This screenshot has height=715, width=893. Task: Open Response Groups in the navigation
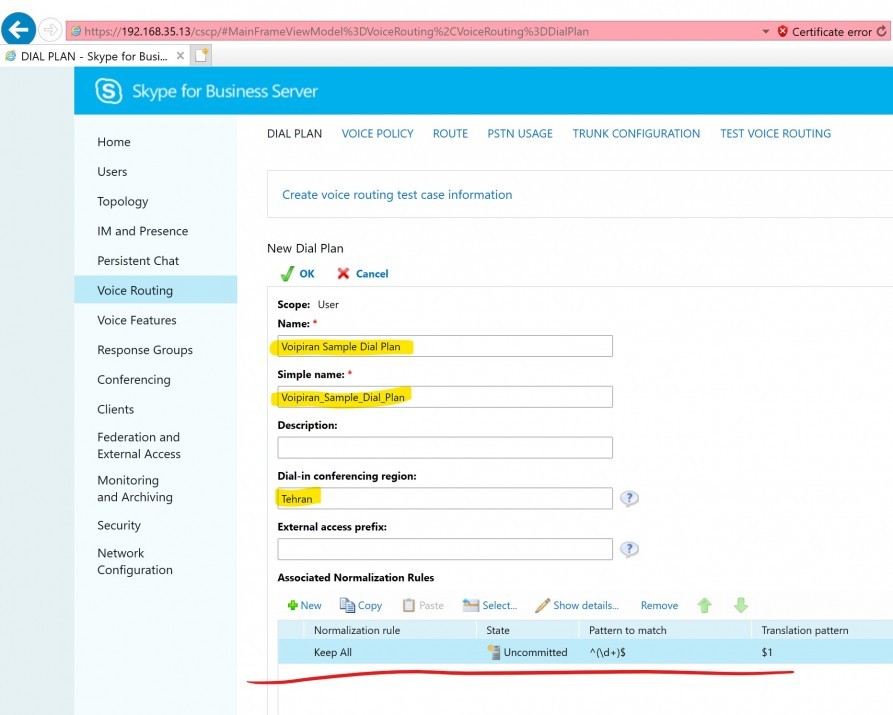tap(145, 350)
